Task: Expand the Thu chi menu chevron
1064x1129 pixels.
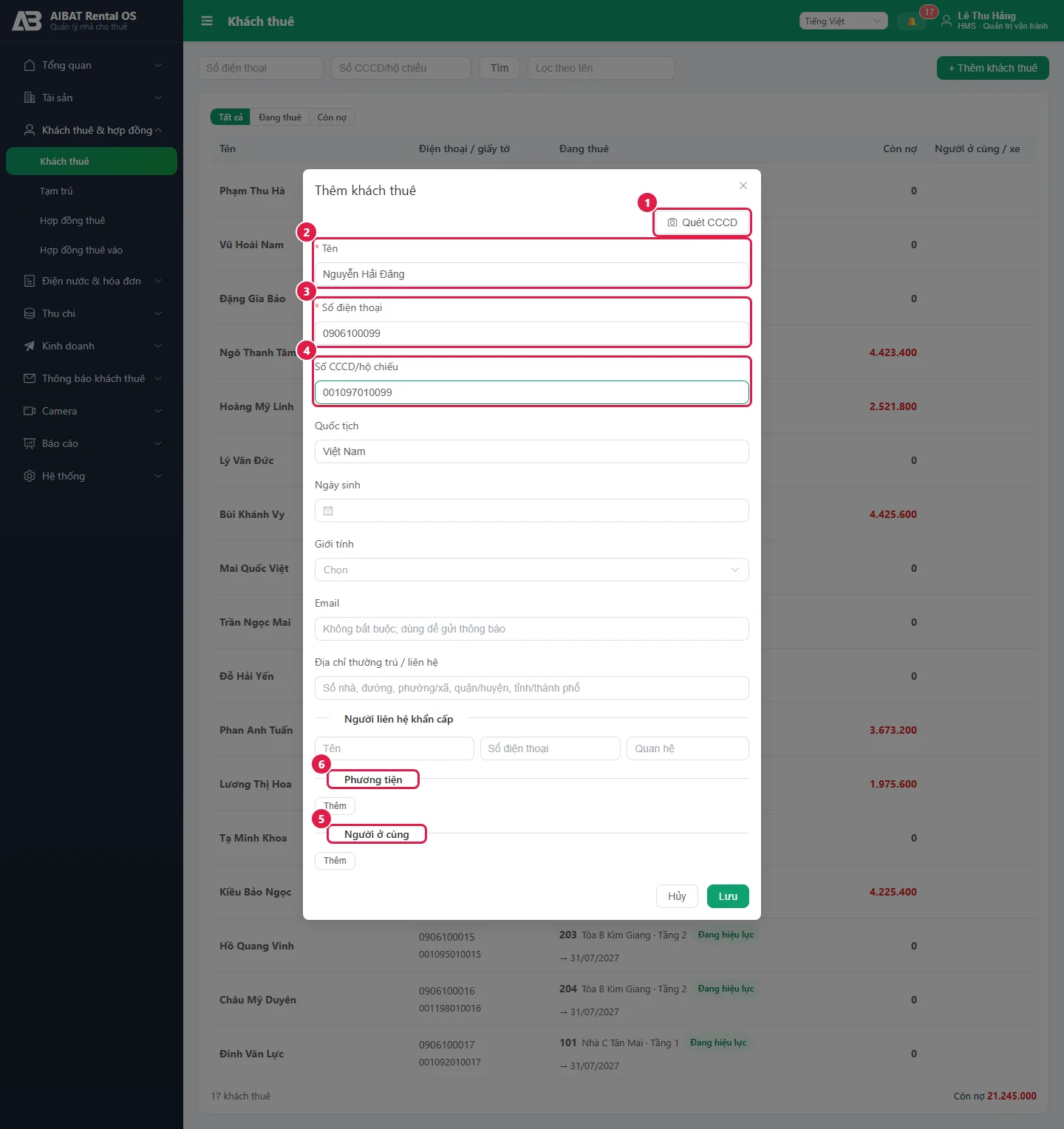Action: click(158, 313)
